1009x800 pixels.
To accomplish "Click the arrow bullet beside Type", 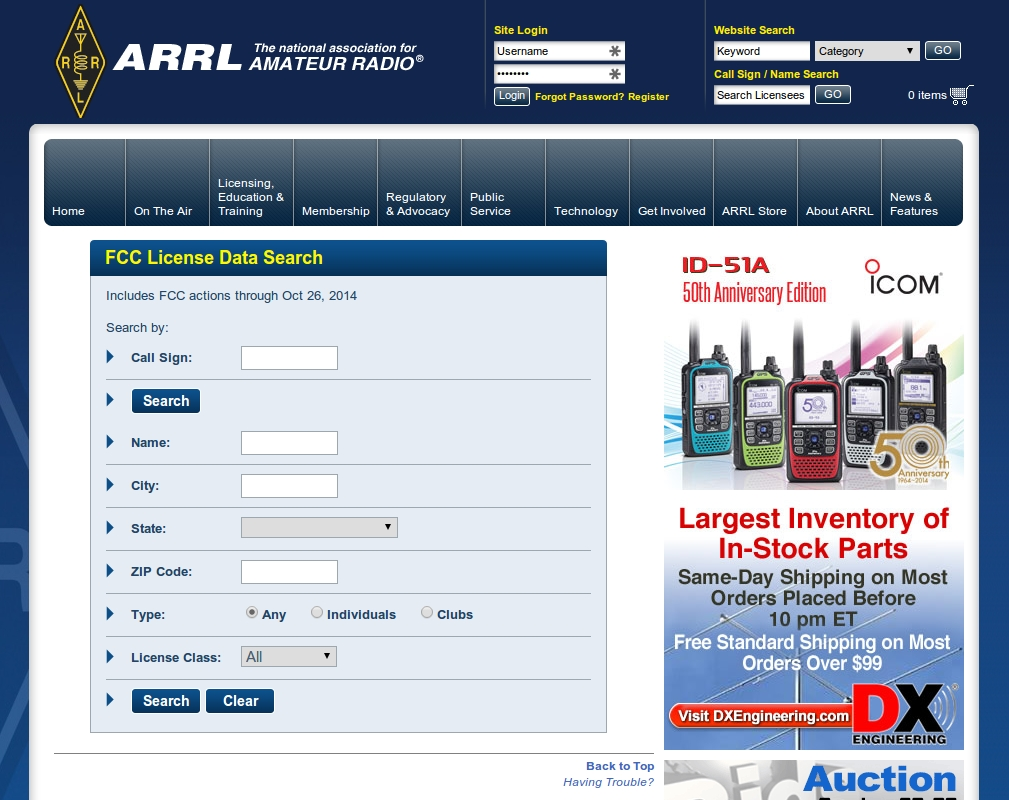I will click(110, 613).
